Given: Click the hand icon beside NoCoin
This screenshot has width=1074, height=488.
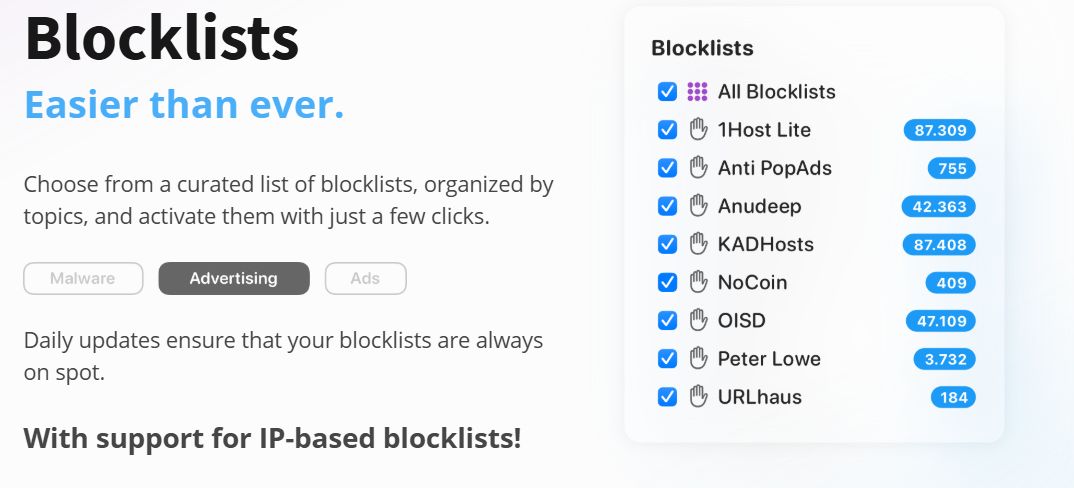Looking at the screenshot, I should (697, 282).
